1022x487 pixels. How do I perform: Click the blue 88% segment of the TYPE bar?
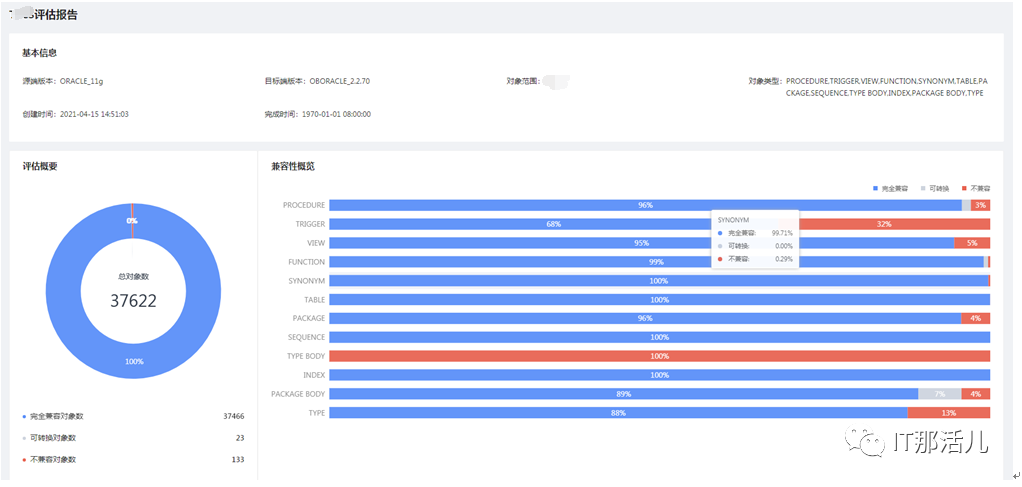coord(618,413)
